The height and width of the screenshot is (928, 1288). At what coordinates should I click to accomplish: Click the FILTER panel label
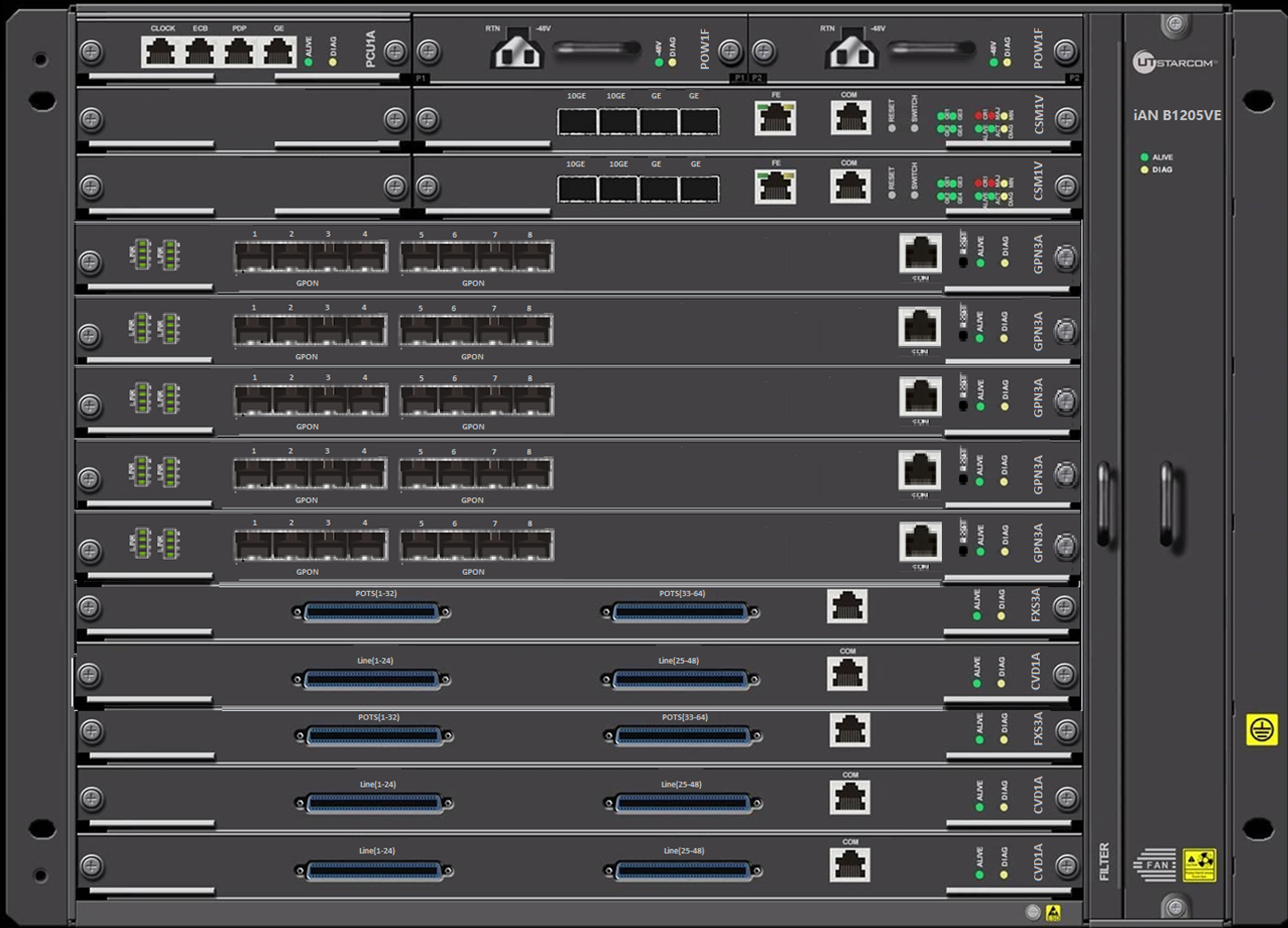tap(1104, 861)
